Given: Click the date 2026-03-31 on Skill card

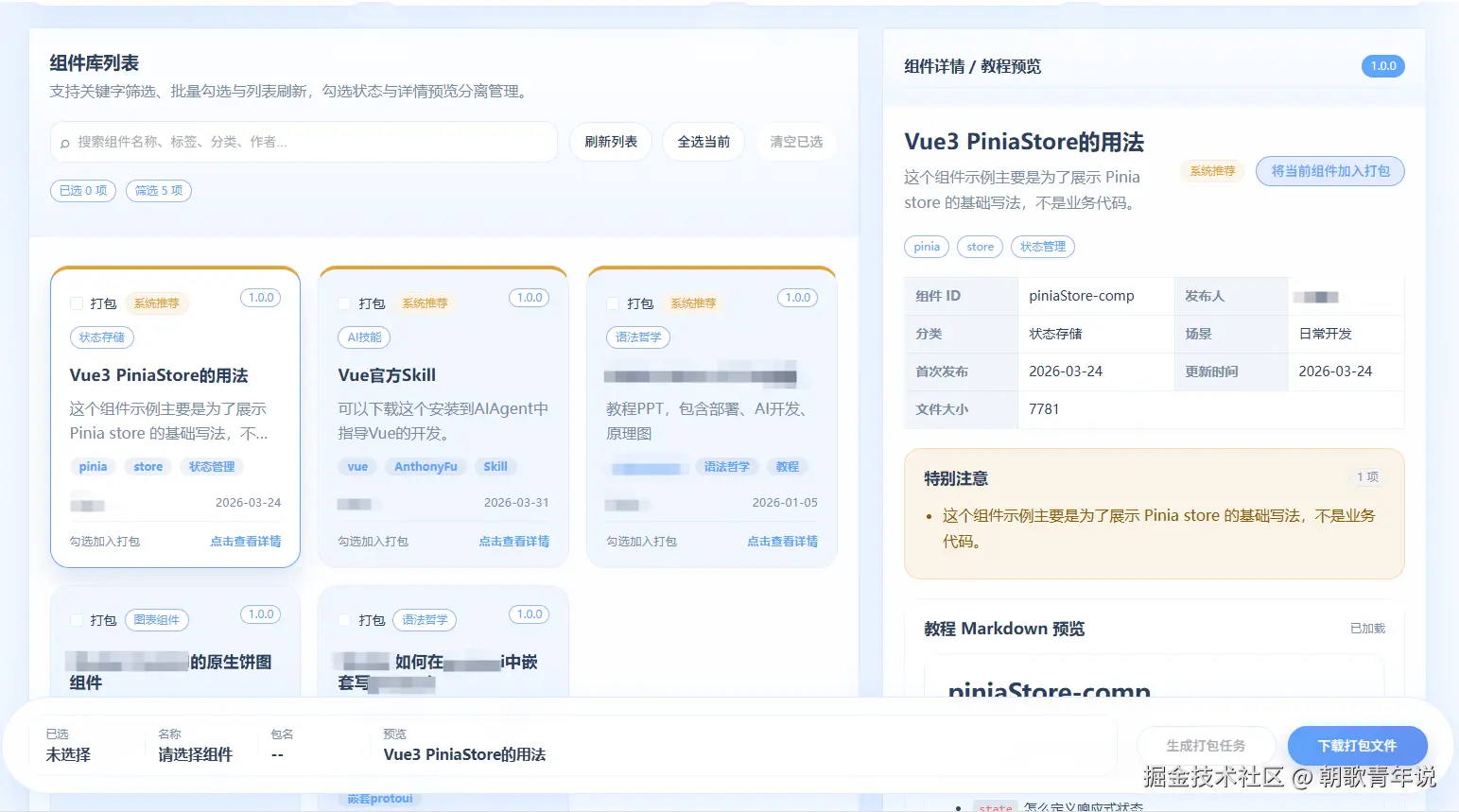Looking at the screenshot, I should (x=516, y=503).
